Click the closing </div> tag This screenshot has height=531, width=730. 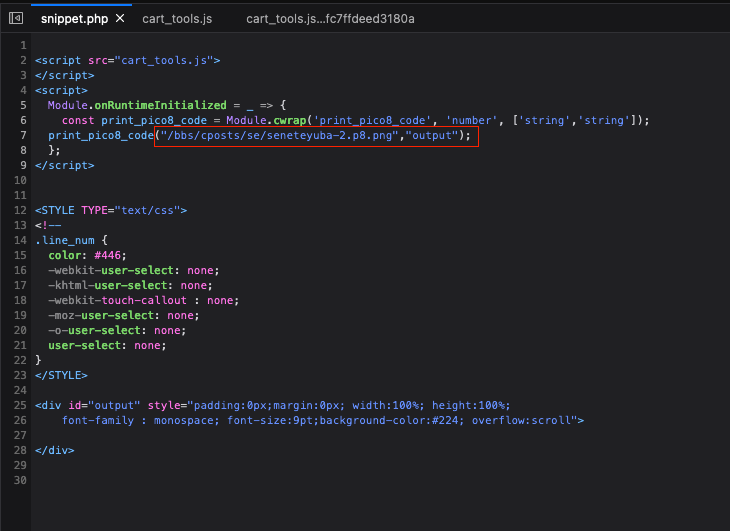[x=54, y=450]
